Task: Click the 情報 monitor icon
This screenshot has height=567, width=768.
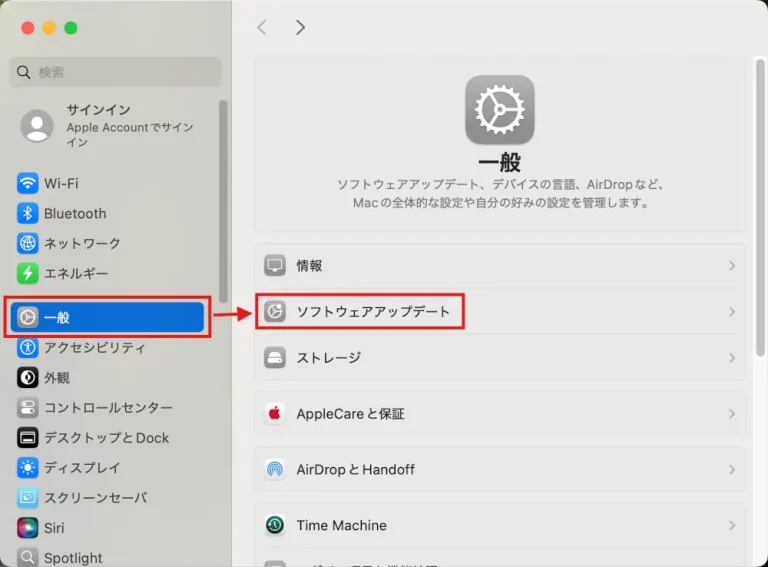Action: coord(275,265)
